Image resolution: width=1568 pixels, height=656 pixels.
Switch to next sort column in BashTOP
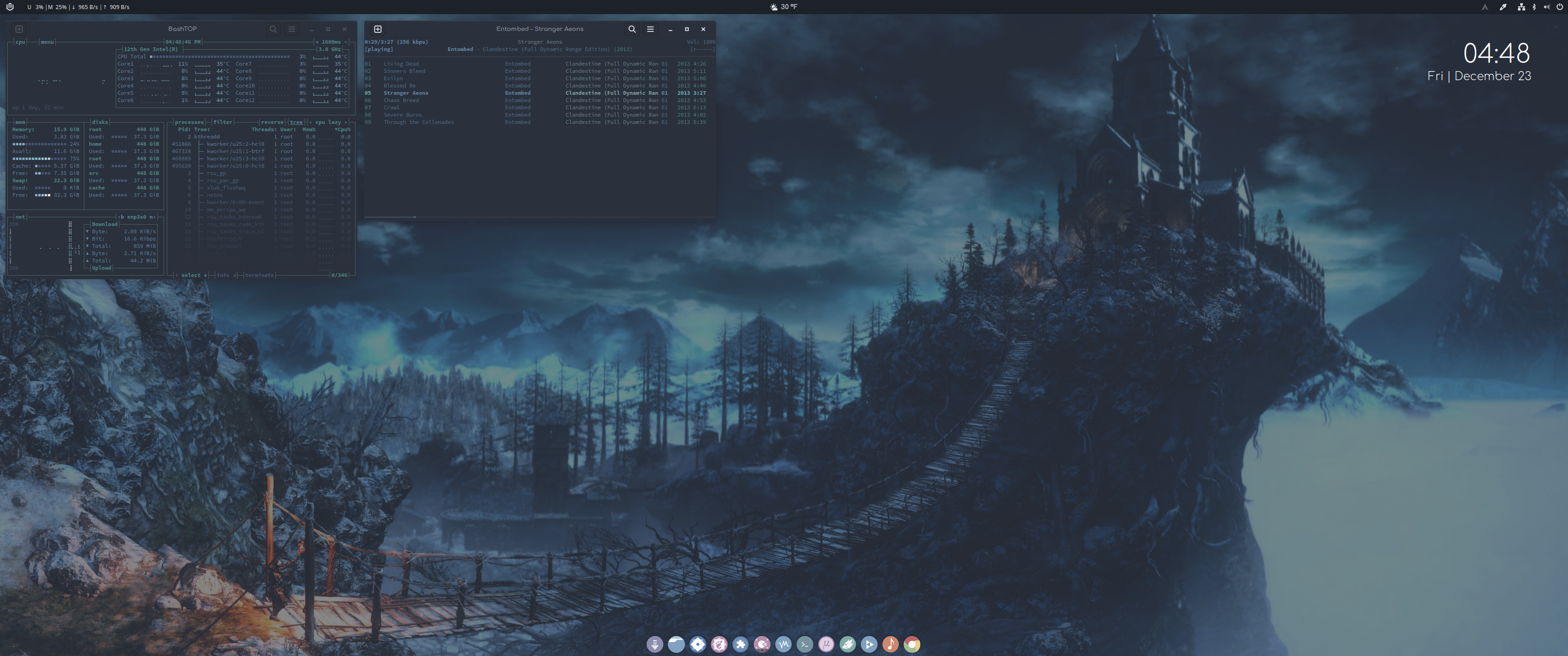pos(346,122)
